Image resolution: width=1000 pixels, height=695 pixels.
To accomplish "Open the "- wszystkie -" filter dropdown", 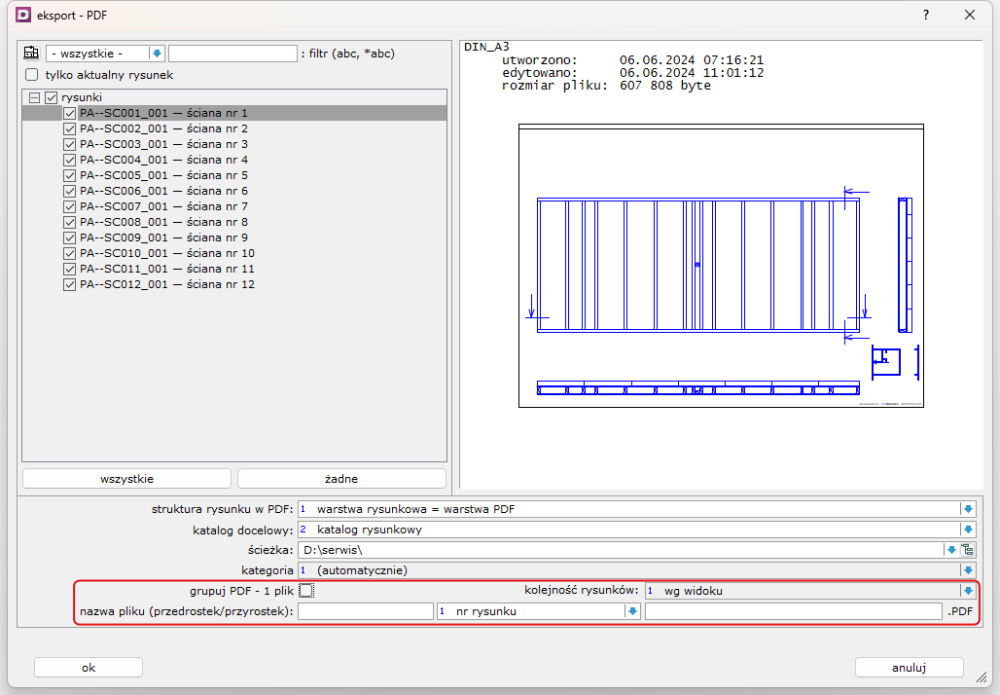I will pos(157,54).
